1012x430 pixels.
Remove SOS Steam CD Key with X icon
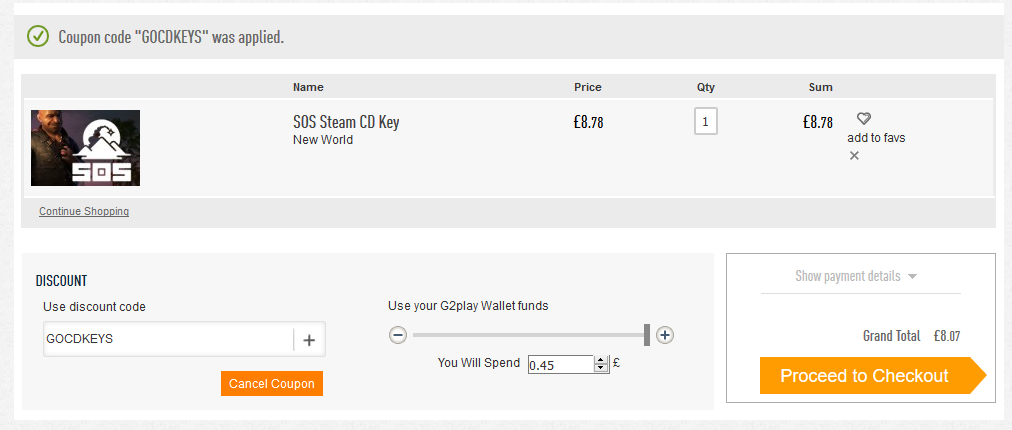tap(854, 156)
